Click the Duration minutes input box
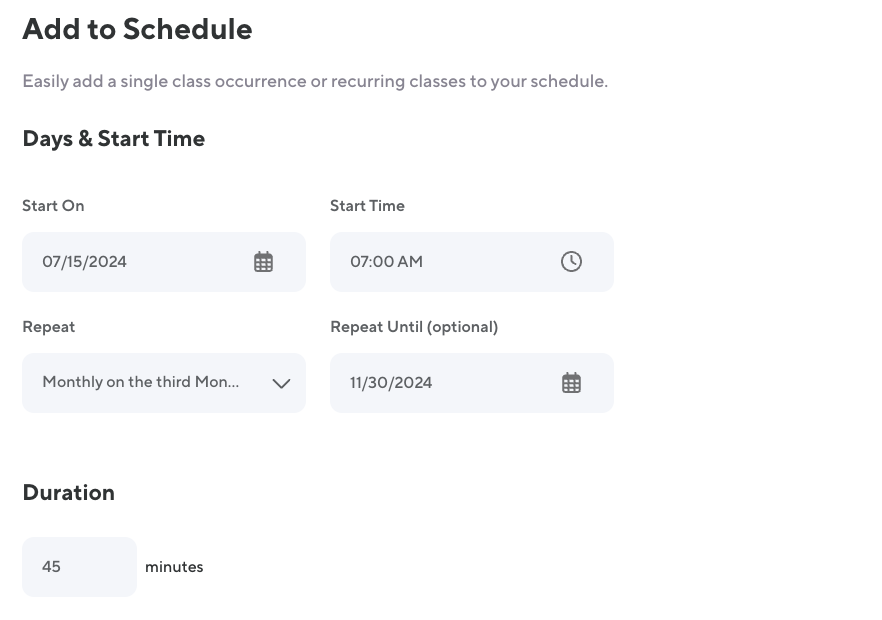Screen dimensions: 882x620 pyautogui.click(x=79, y=567)
